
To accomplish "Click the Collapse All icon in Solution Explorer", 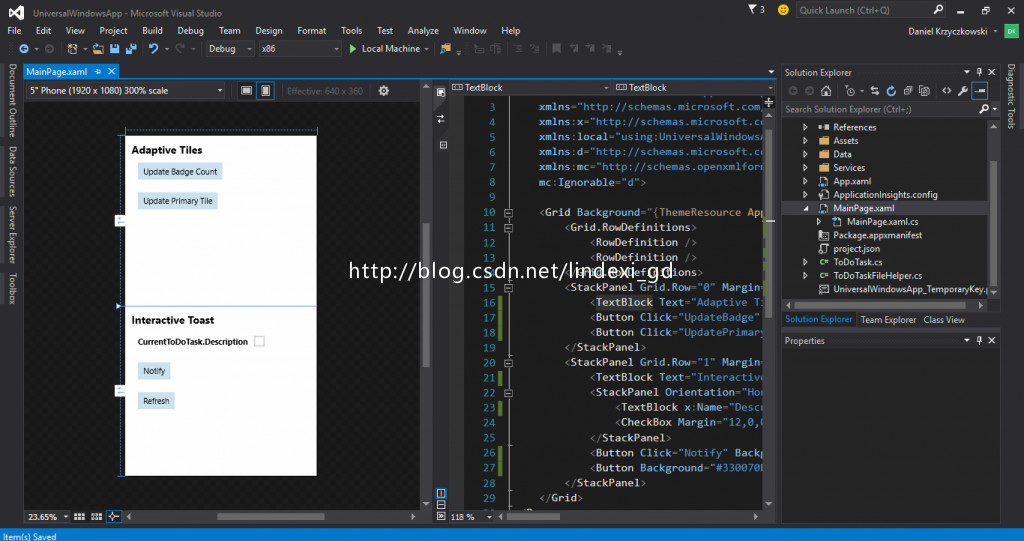I will [x=908, y=91].
